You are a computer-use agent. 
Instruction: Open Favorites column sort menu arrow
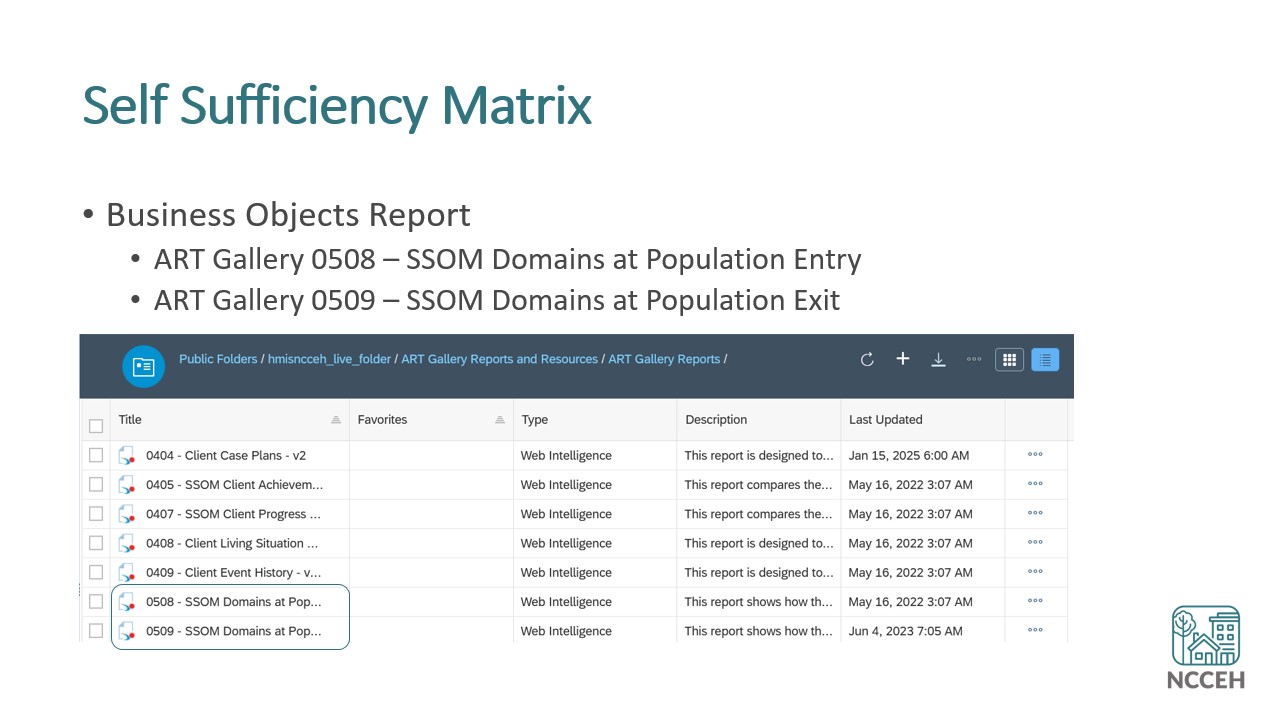coord(500,420)
